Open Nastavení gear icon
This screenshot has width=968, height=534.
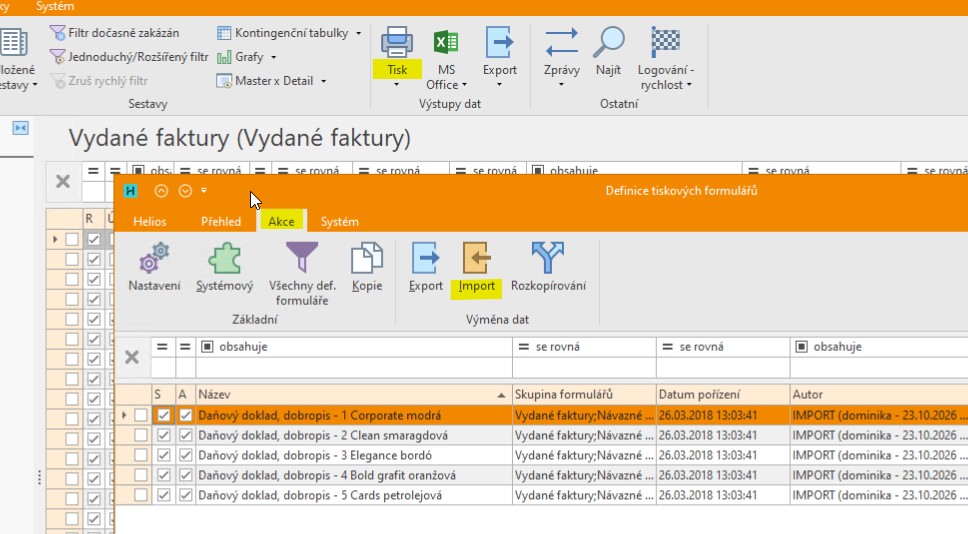(154, 257)
